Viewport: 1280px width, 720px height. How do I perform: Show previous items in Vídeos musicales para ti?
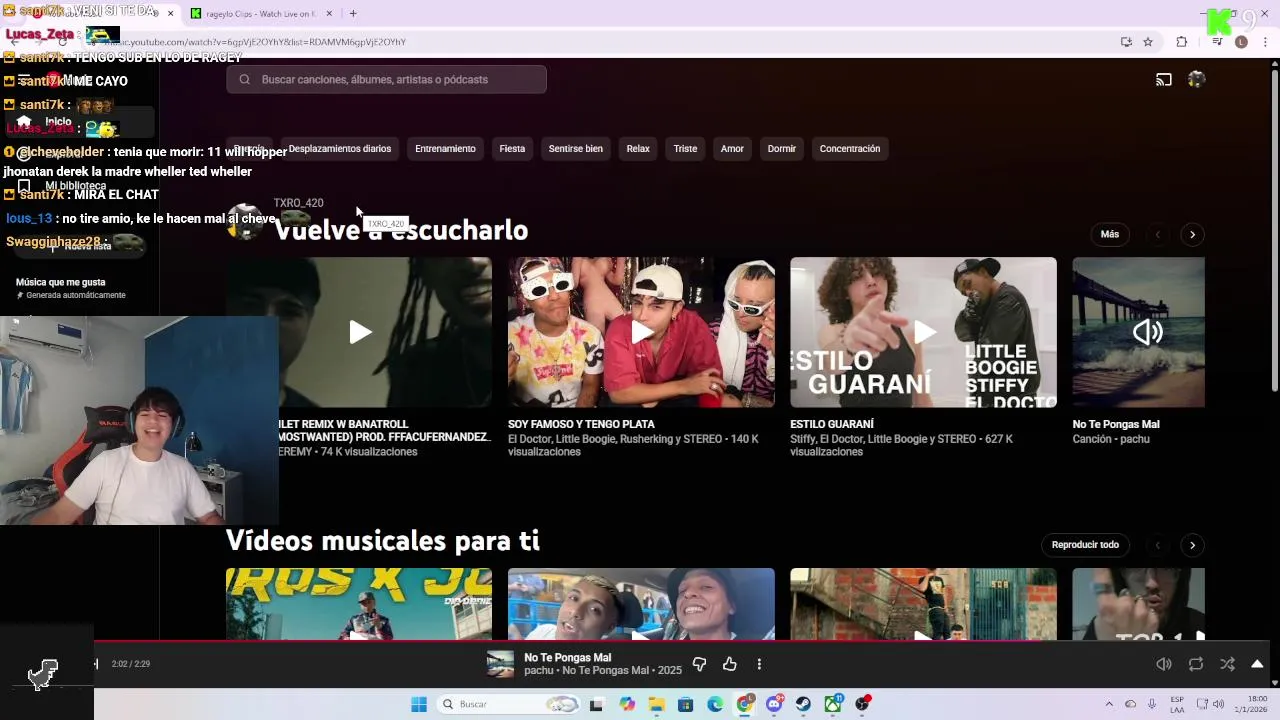tap(1157, 545)
